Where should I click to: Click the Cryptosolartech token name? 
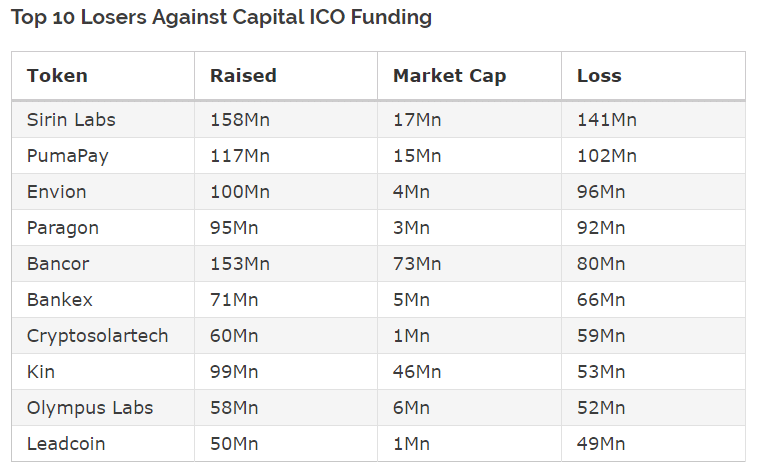(97, 336)
